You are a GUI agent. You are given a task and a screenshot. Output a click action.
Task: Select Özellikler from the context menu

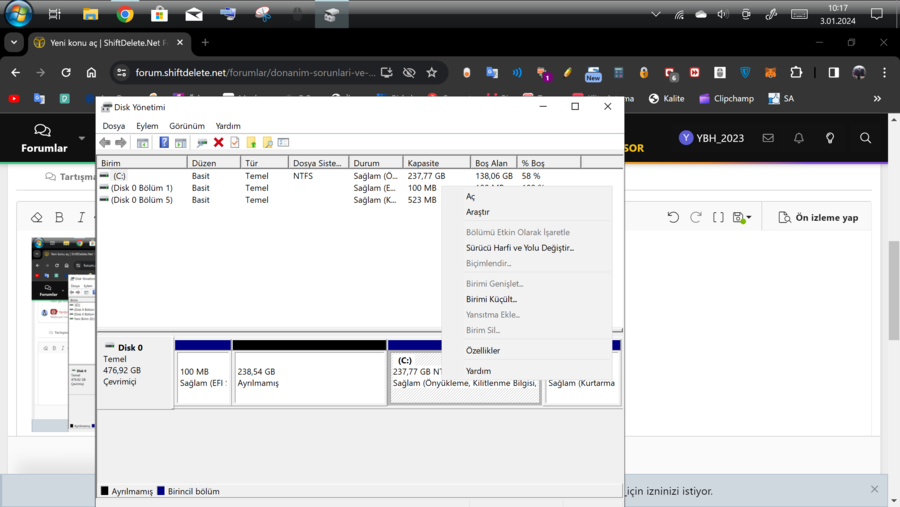point(483,351)
